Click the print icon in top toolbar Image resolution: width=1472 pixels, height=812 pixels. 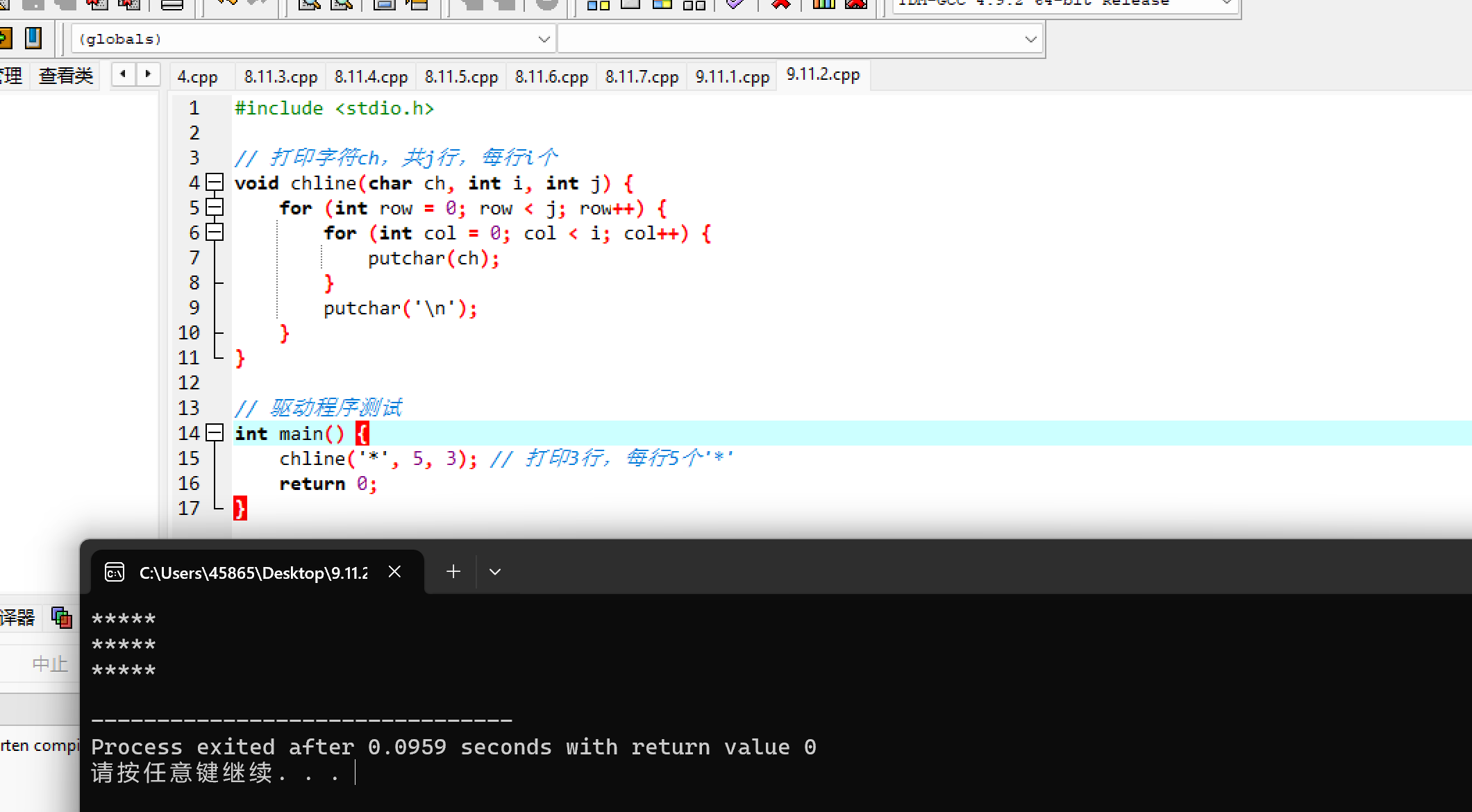[172, 5]
